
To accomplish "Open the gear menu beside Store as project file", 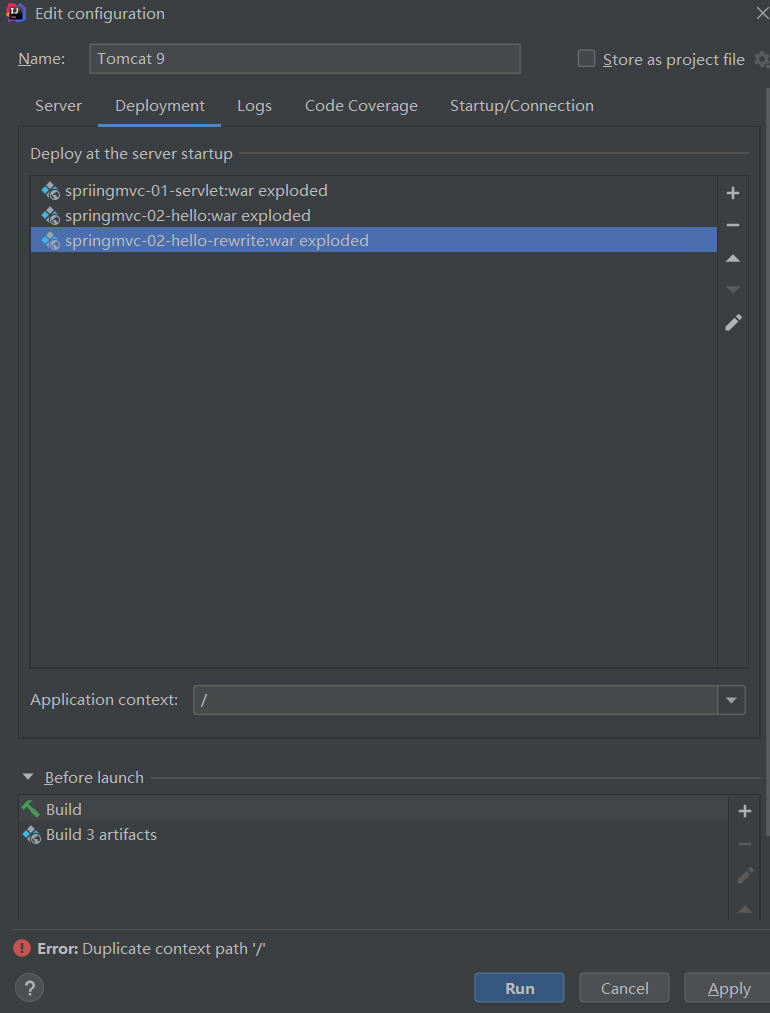I will [762, 59].
